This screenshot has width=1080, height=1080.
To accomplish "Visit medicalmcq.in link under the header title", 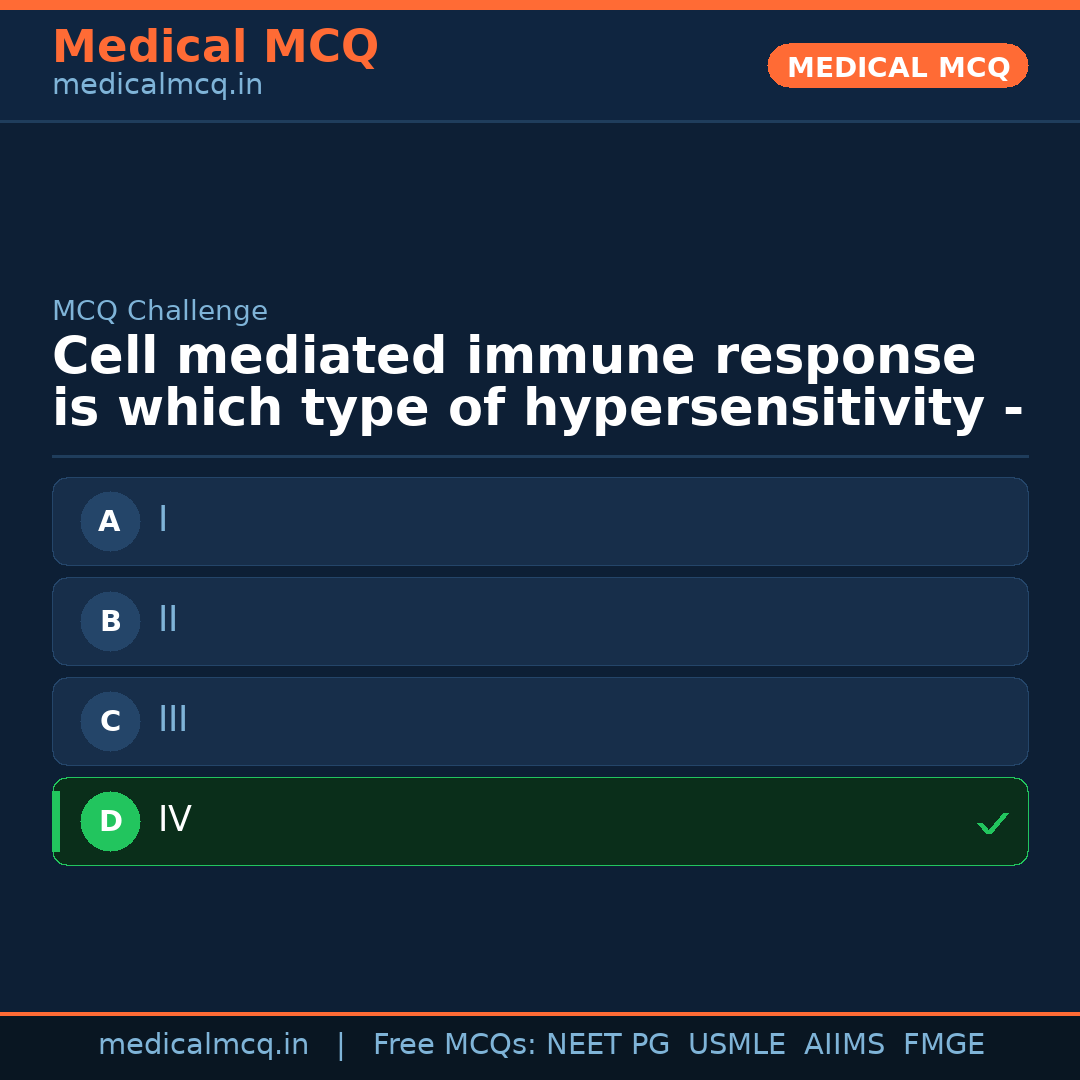I will 157,86.
